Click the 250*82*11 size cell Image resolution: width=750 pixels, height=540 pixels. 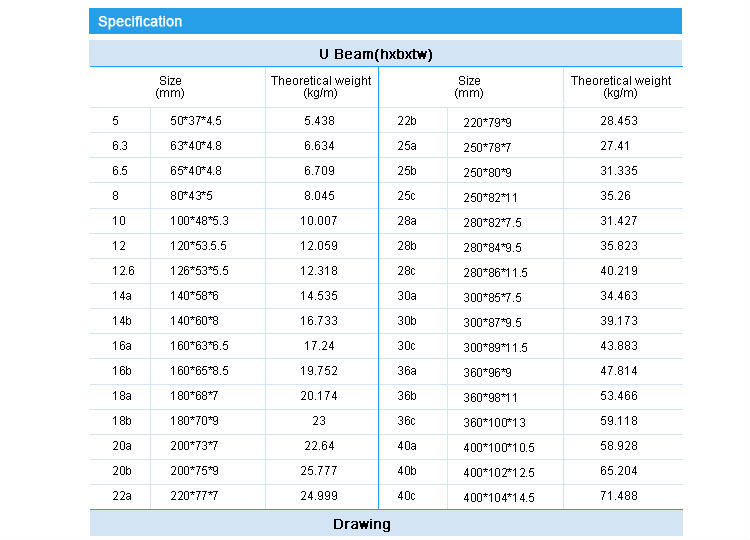491,197
